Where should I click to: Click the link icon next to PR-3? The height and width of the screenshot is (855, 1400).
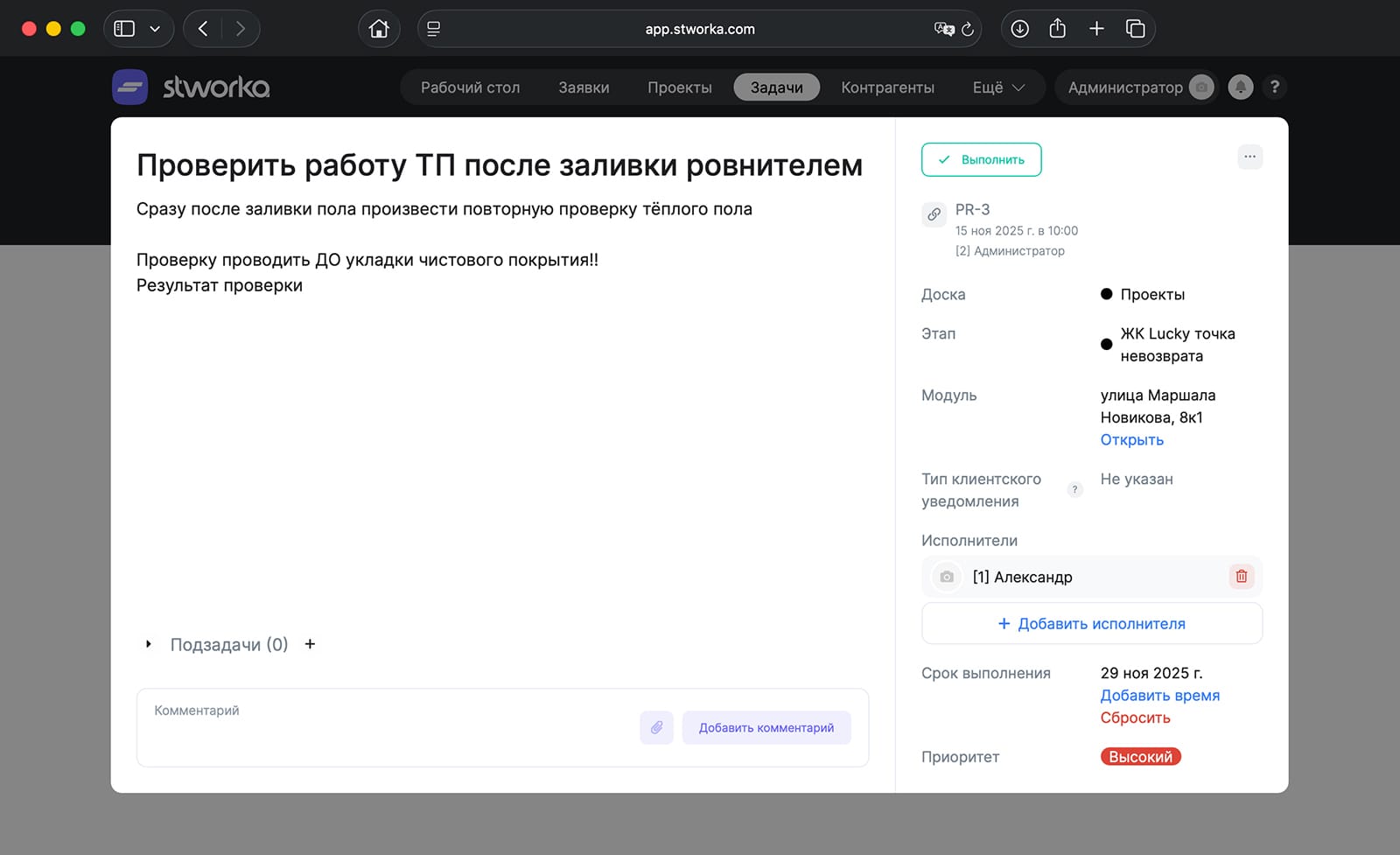[x=934, y=214]
